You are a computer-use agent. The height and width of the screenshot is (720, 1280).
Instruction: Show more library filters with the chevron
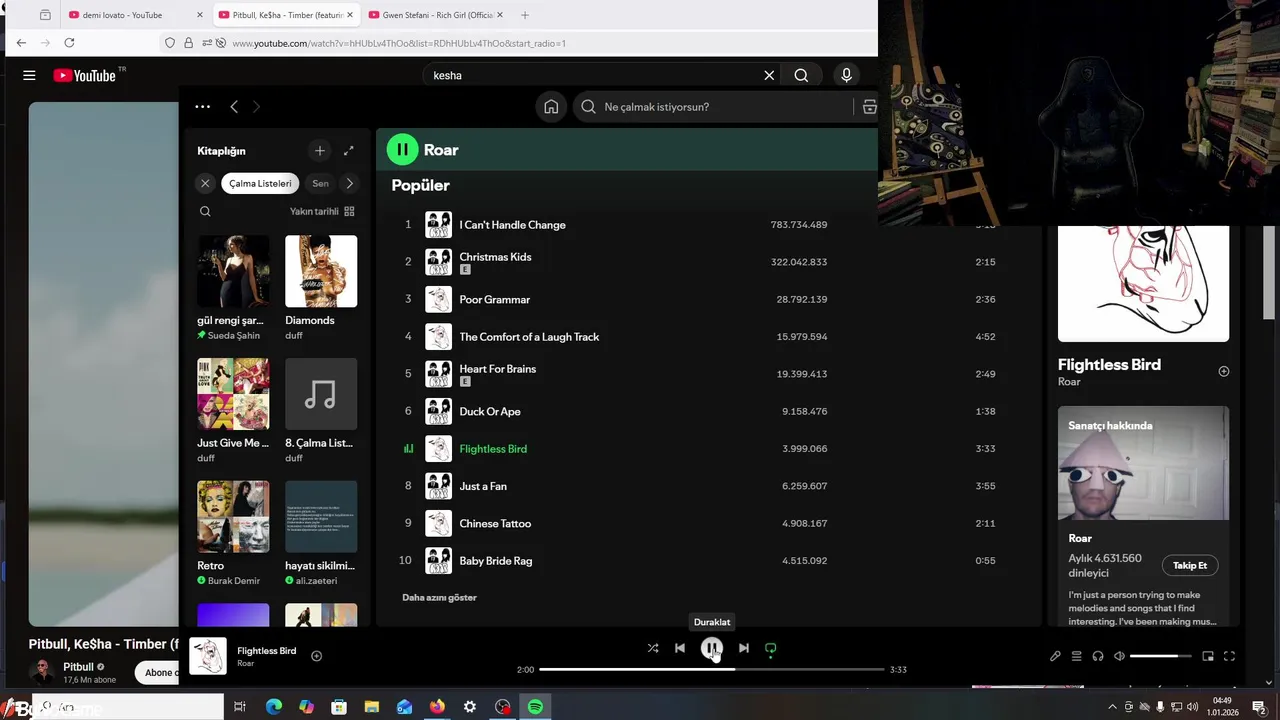point(349,183)
